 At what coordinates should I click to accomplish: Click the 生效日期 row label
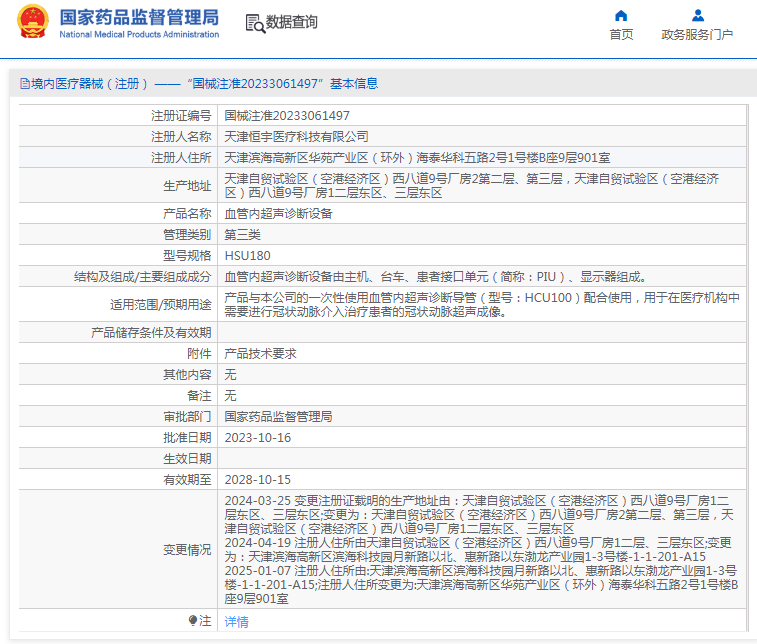point(187,459)
